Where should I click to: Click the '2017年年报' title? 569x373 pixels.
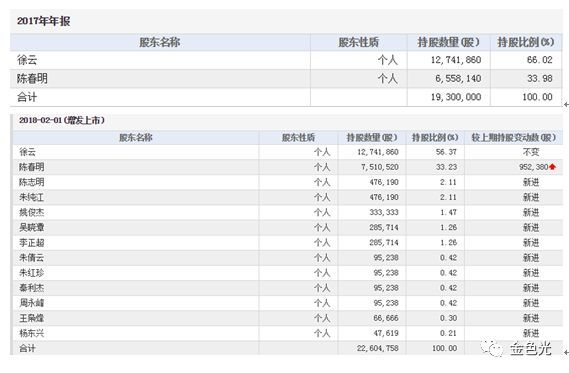[44, 21]
